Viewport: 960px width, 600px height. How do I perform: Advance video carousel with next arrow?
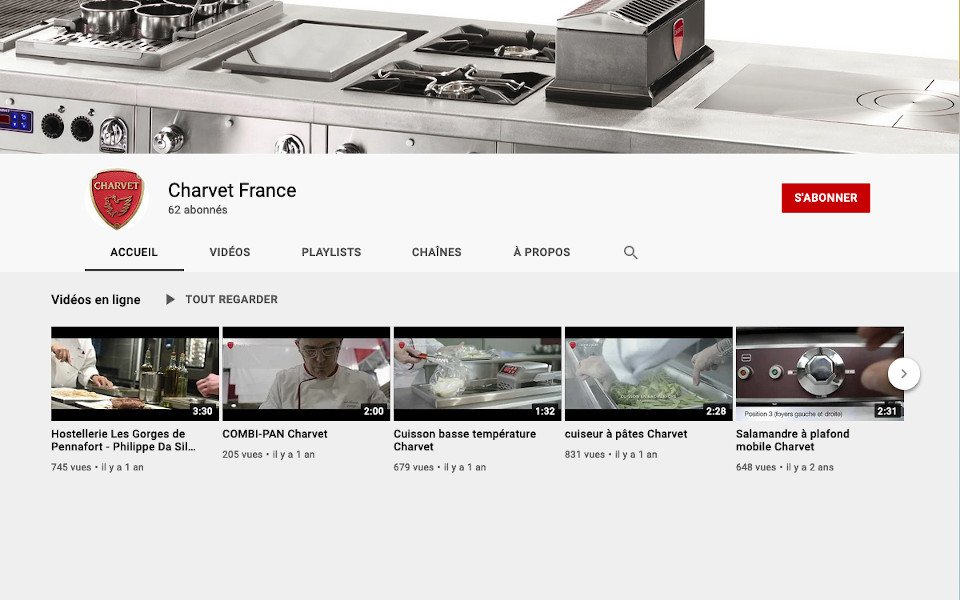903,373
